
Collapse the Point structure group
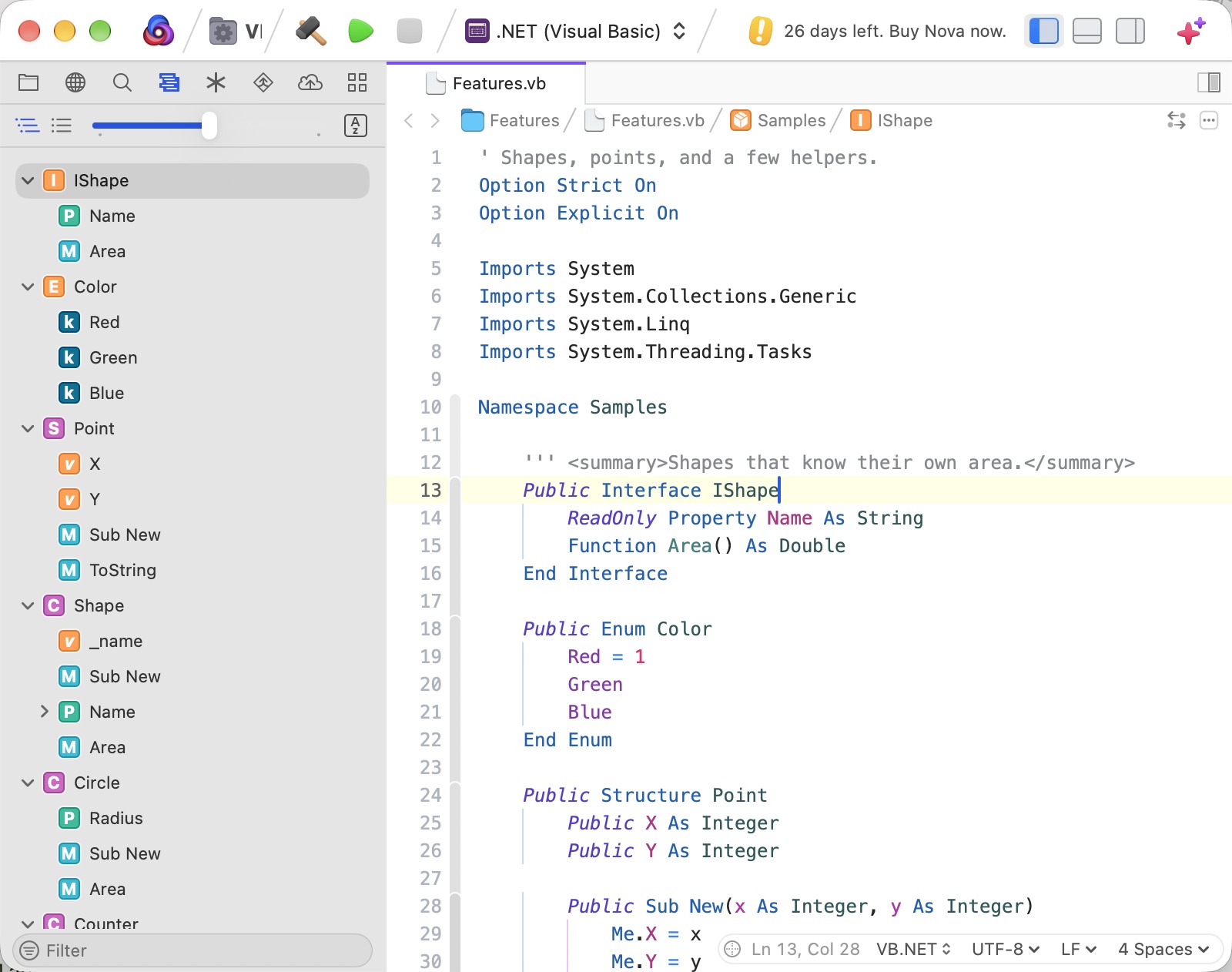28,428
